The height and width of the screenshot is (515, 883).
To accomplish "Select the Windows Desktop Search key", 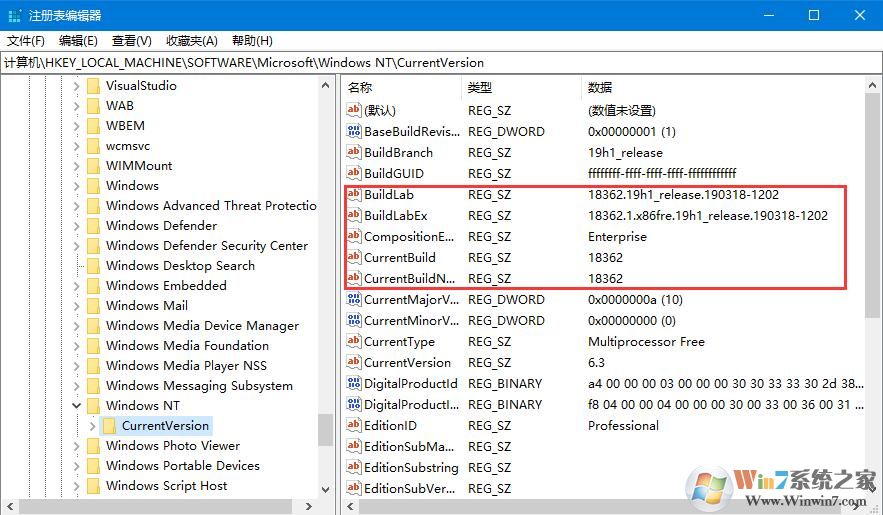I will pos(180,266).
